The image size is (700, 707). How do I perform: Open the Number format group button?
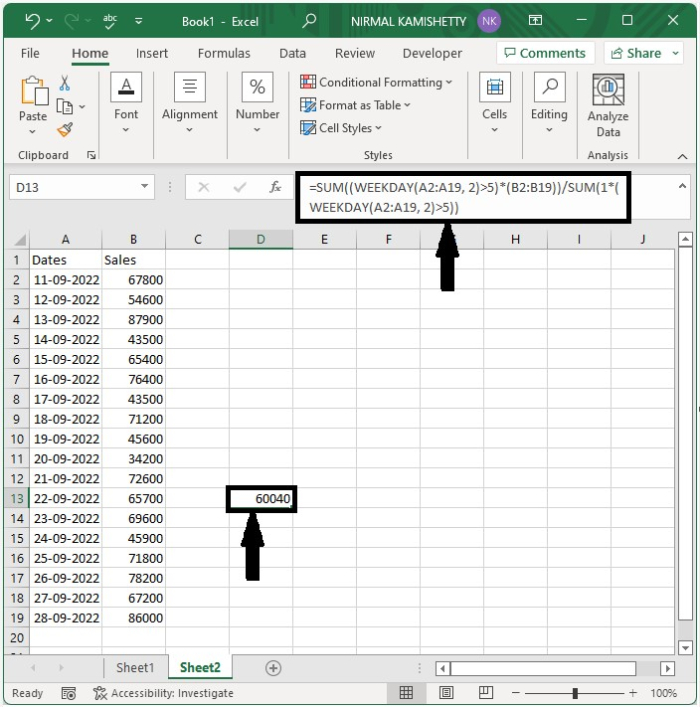257,103
